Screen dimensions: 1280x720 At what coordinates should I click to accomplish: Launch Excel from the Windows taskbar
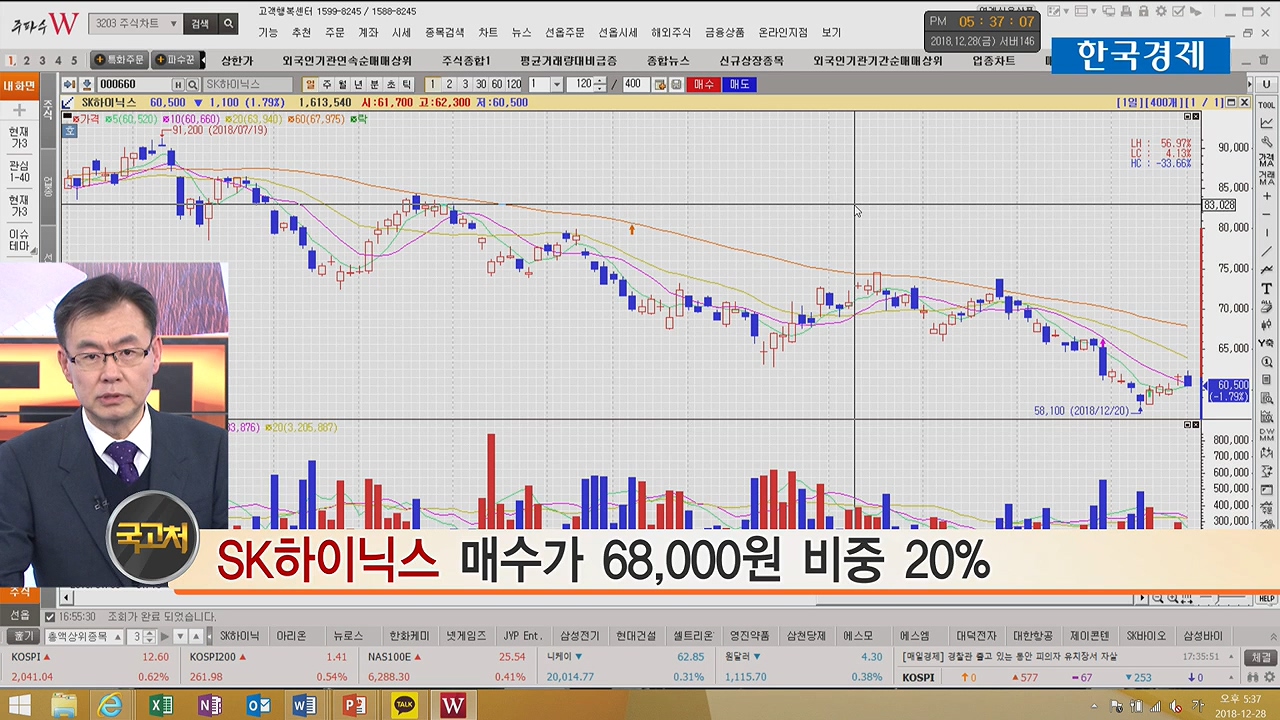(x=161, y=705)
